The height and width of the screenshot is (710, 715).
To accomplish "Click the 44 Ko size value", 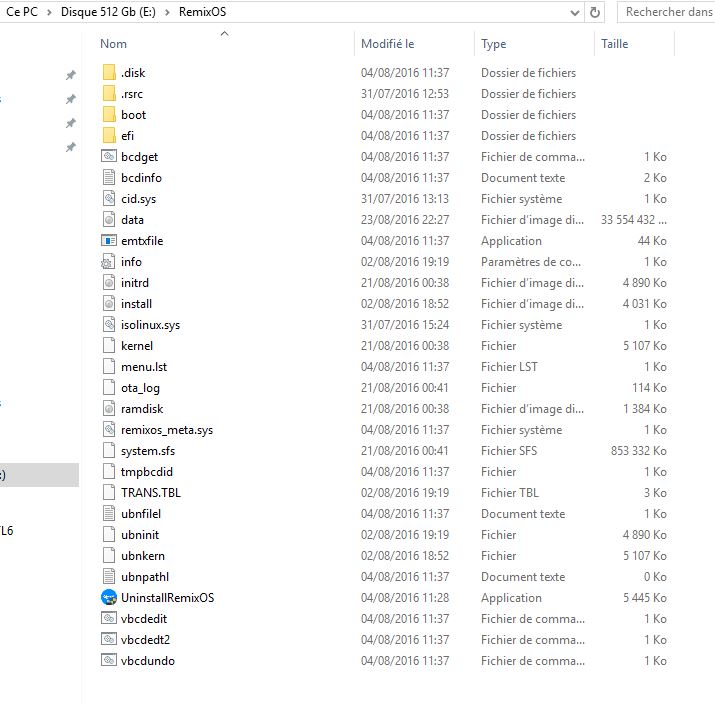I will pos(652,241).
